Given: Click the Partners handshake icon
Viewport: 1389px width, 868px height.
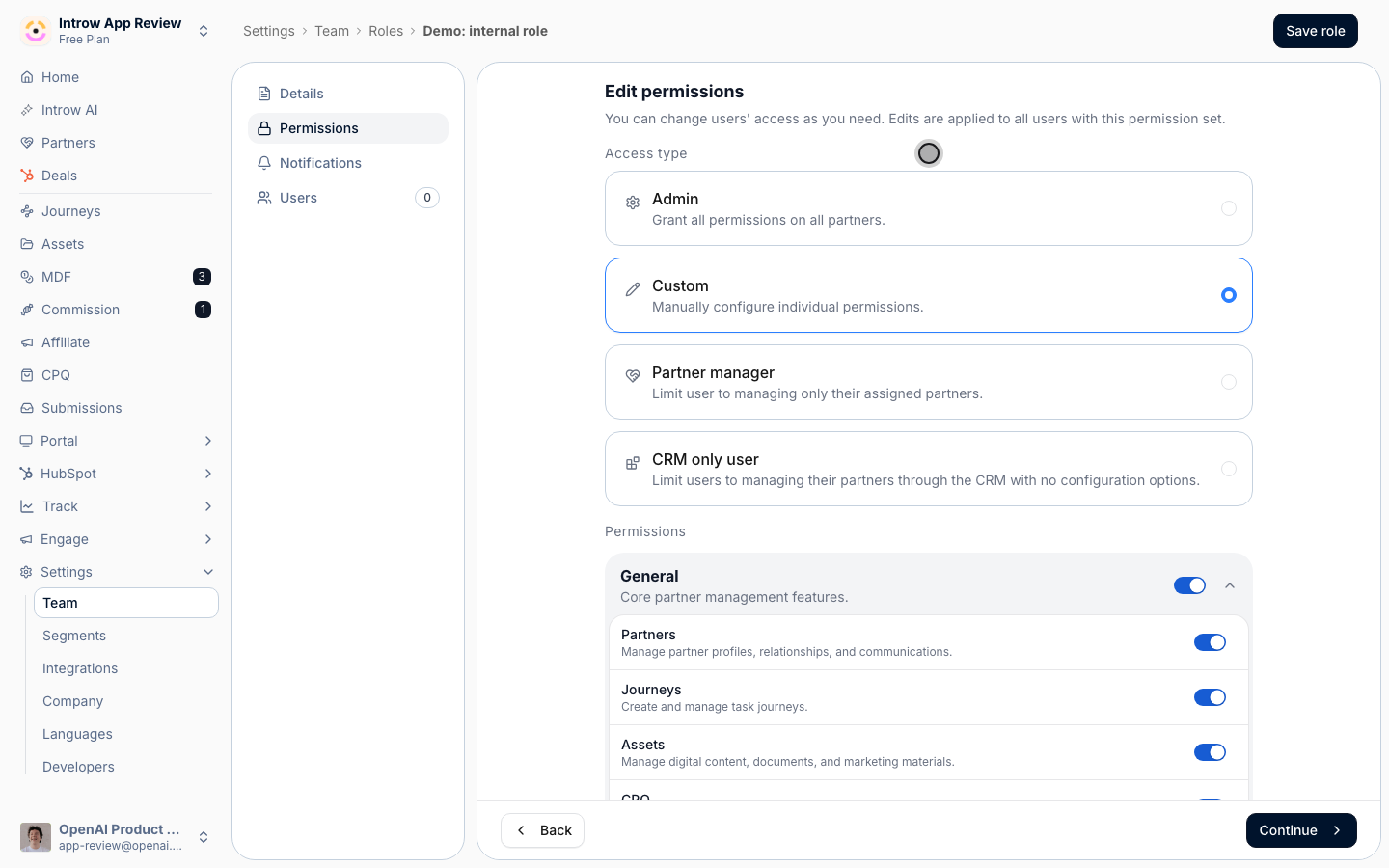Looking at the screenshot, I should (x=27, y=143).
